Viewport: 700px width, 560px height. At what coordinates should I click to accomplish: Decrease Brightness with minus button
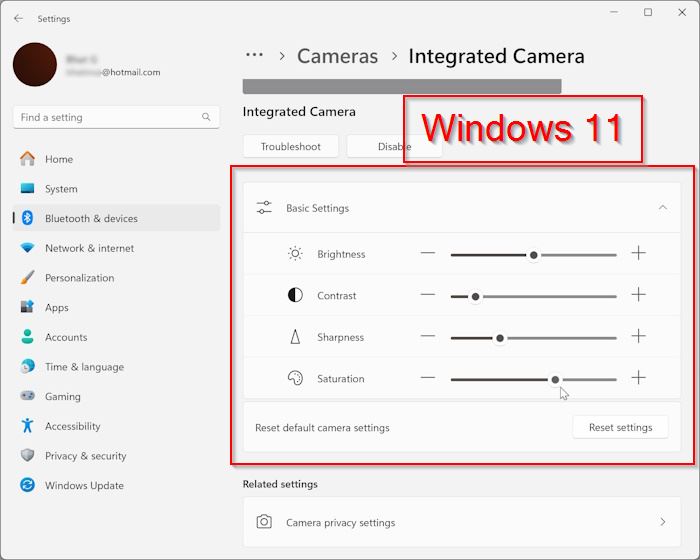tap(428, 253)
